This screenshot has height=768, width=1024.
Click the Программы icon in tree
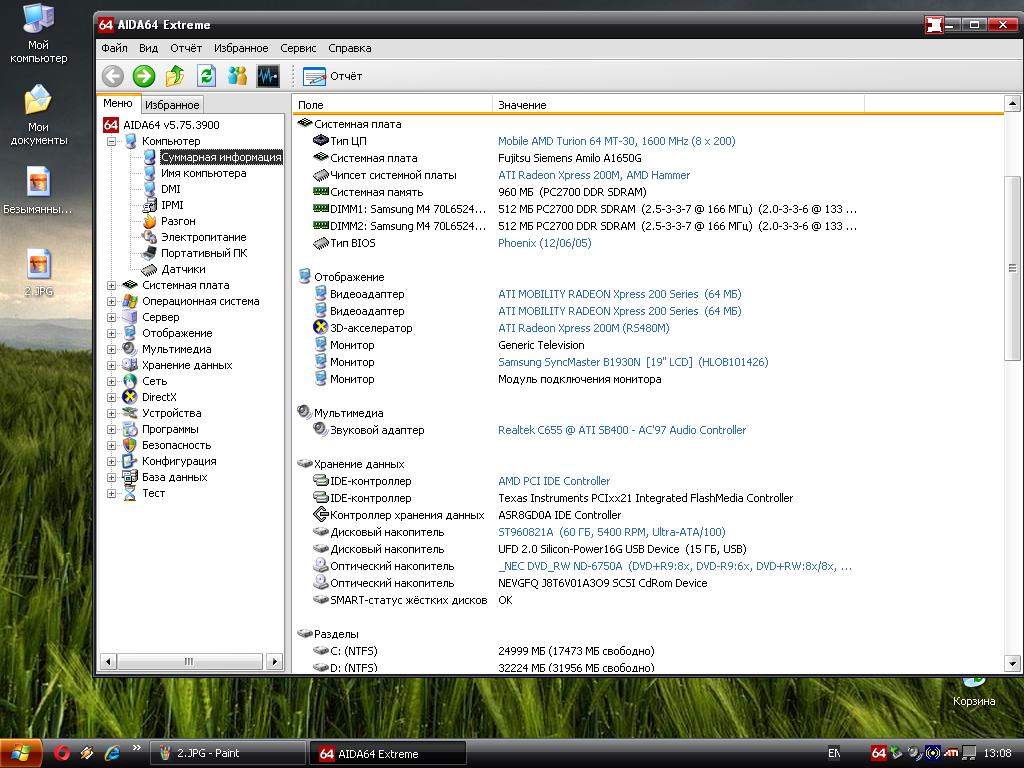click(130, 429)
